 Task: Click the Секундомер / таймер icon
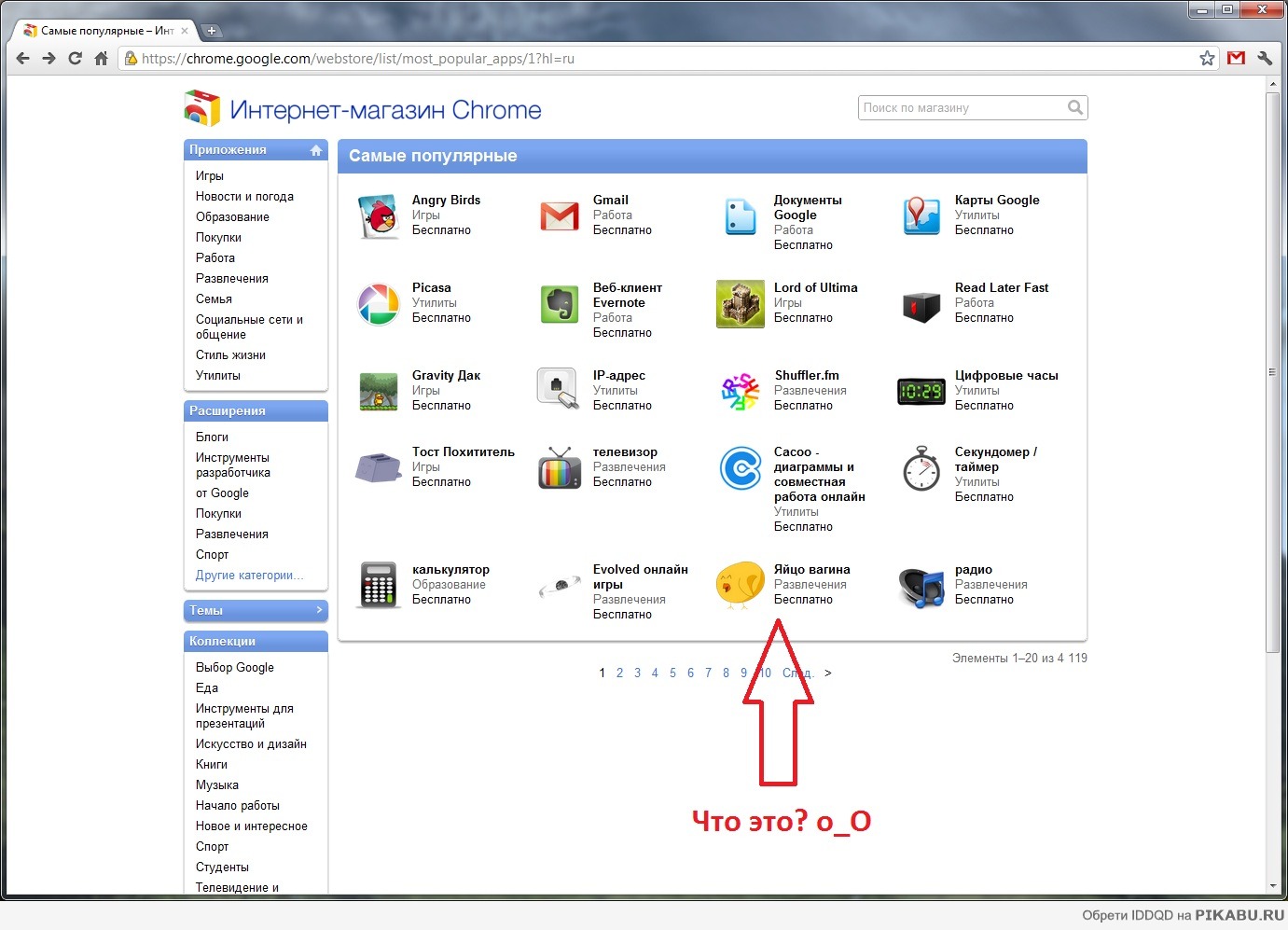[921, 467]
